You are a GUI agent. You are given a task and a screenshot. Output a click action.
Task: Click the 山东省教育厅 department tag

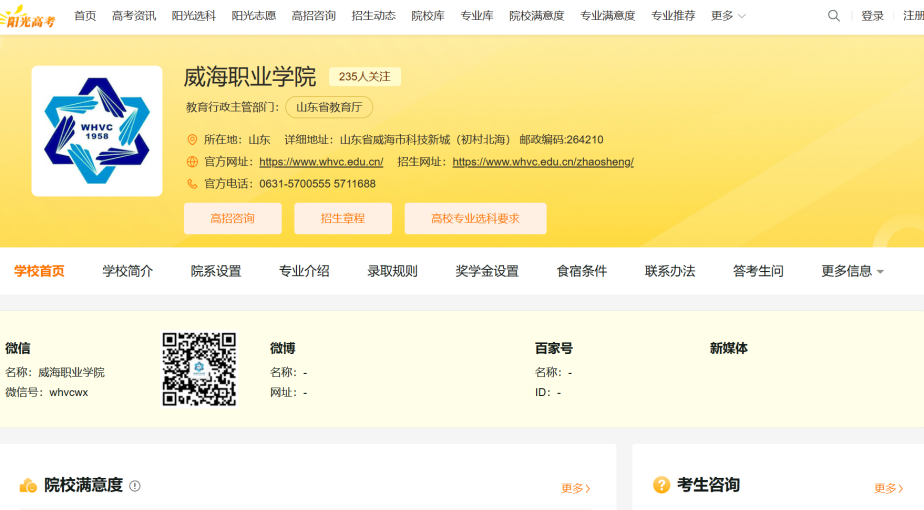(329, 107)
